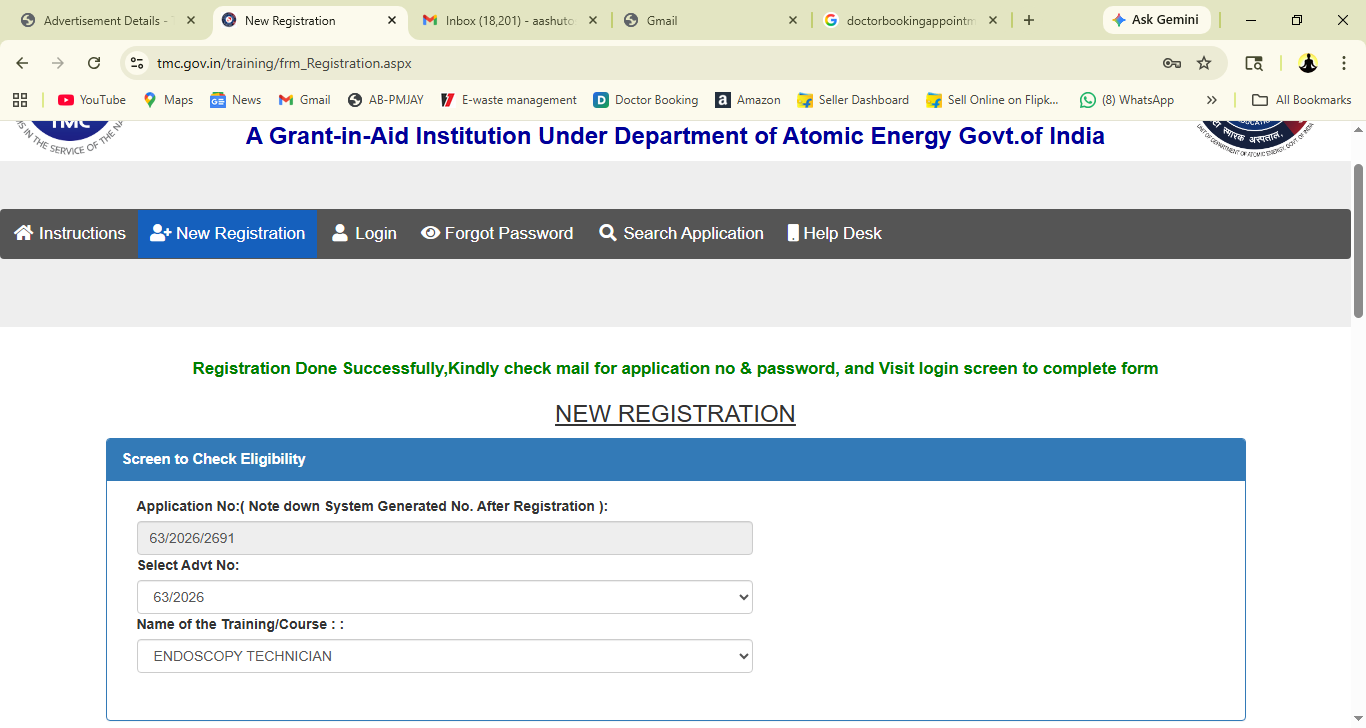Open the Search Application menu item

[x=681, y=233]
